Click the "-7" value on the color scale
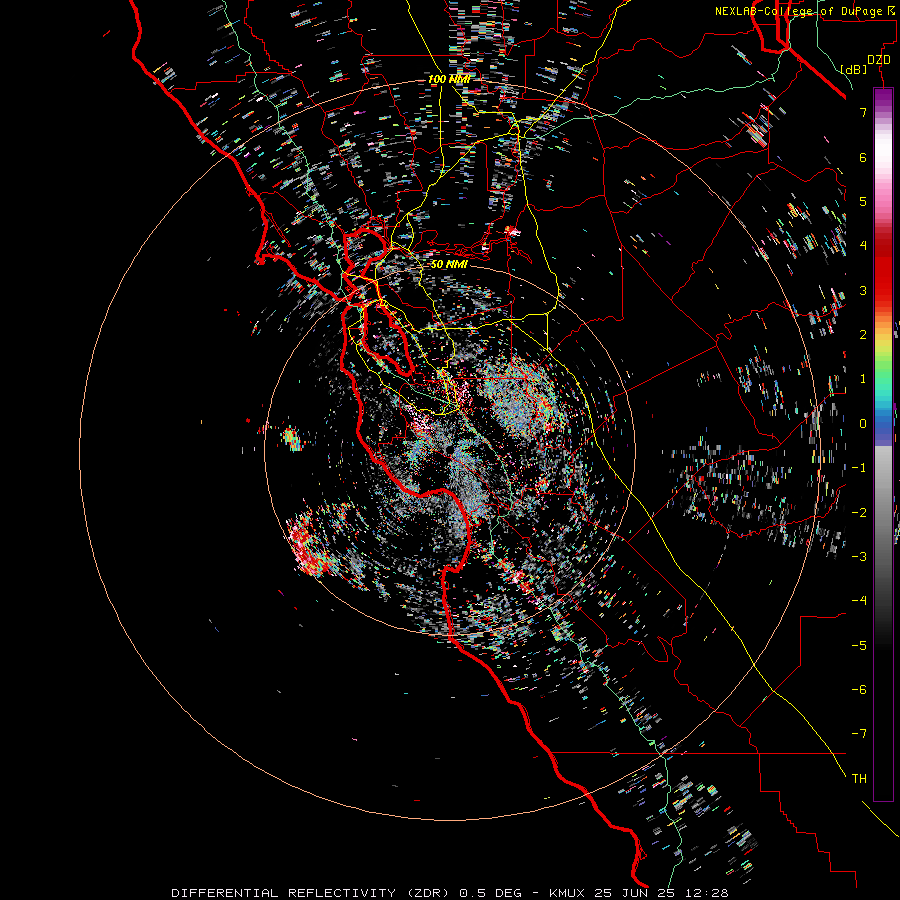 coord(859,734)
